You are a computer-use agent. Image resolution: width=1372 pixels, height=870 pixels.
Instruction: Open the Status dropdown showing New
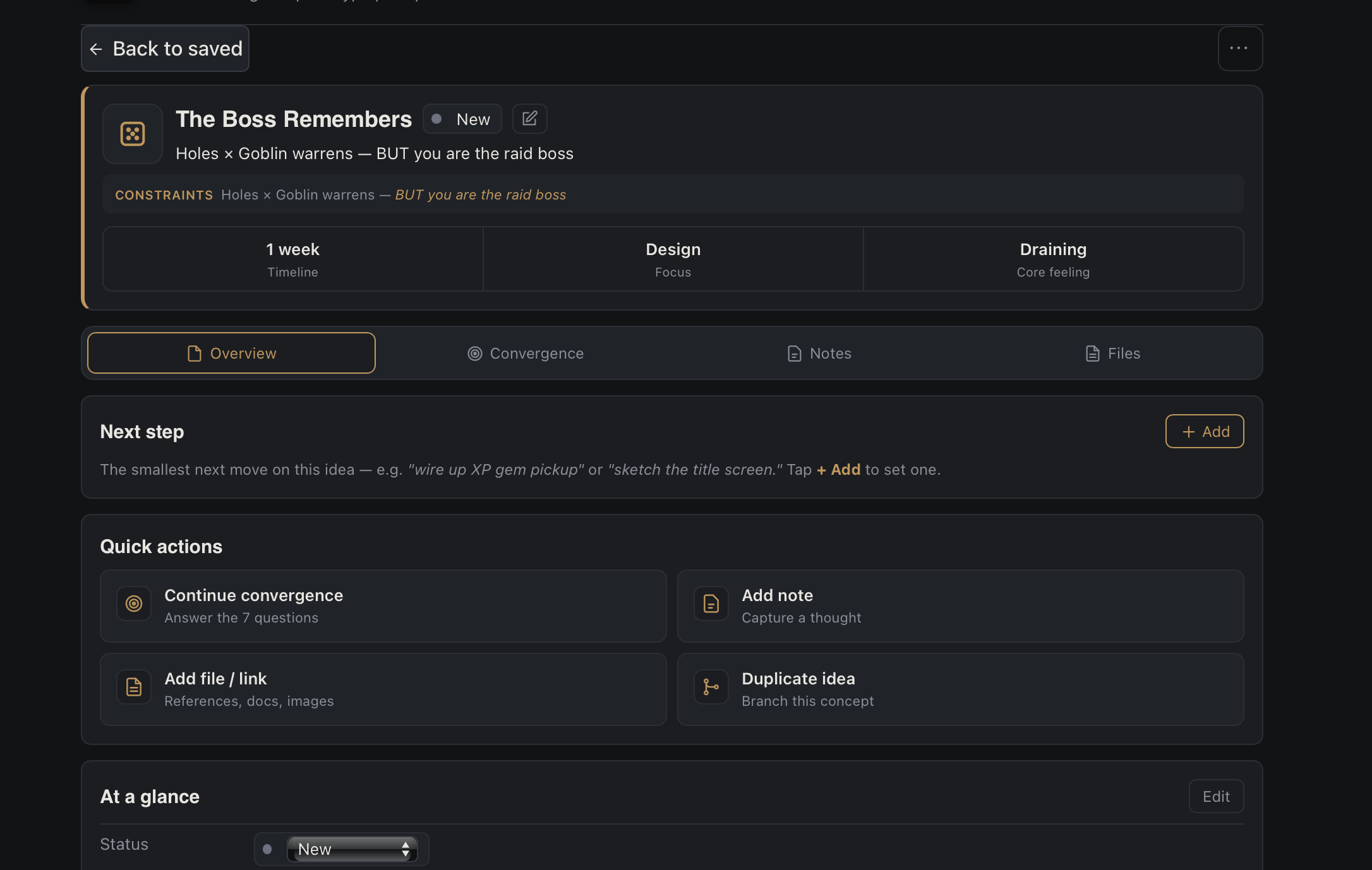(352, 849)
